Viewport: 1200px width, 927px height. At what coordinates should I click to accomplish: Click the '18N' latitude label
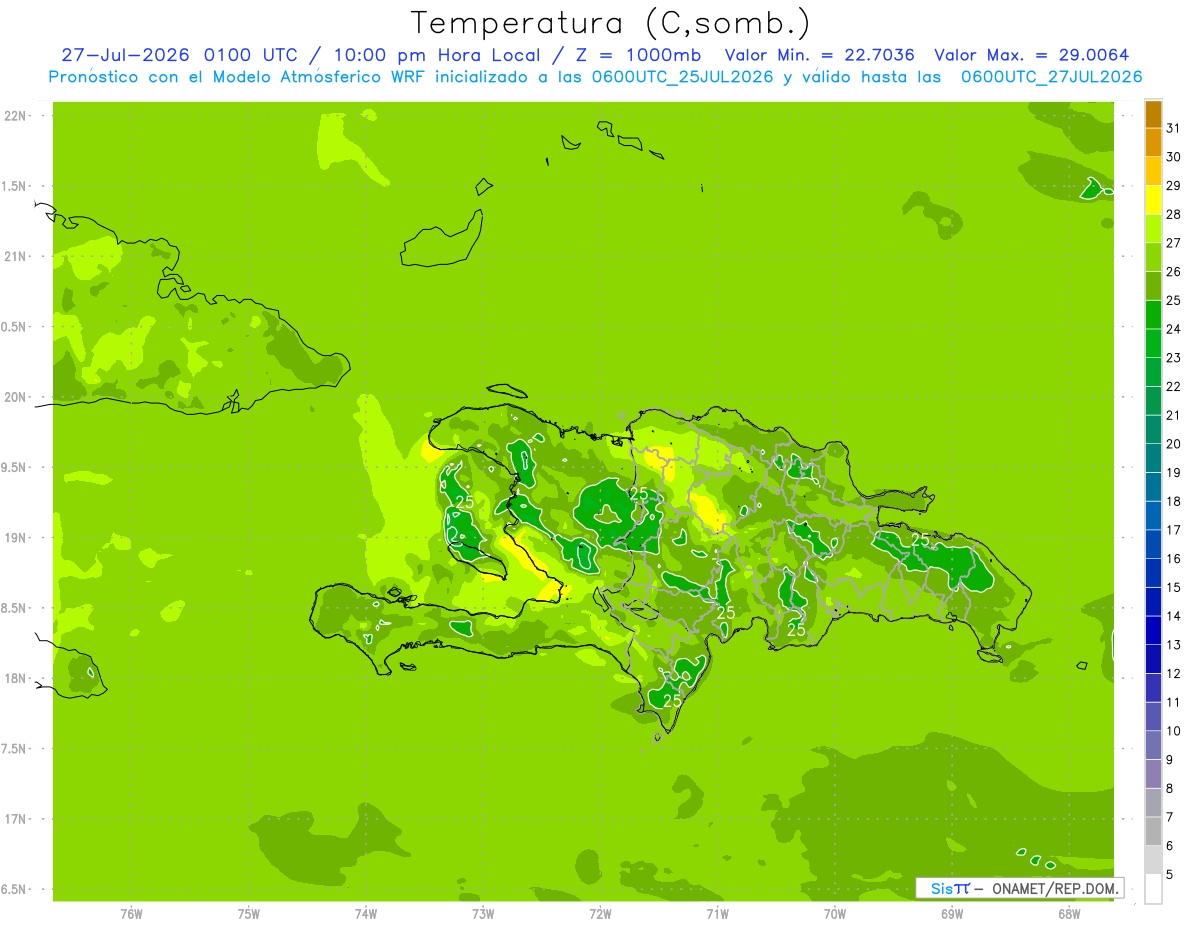point(15,679)
